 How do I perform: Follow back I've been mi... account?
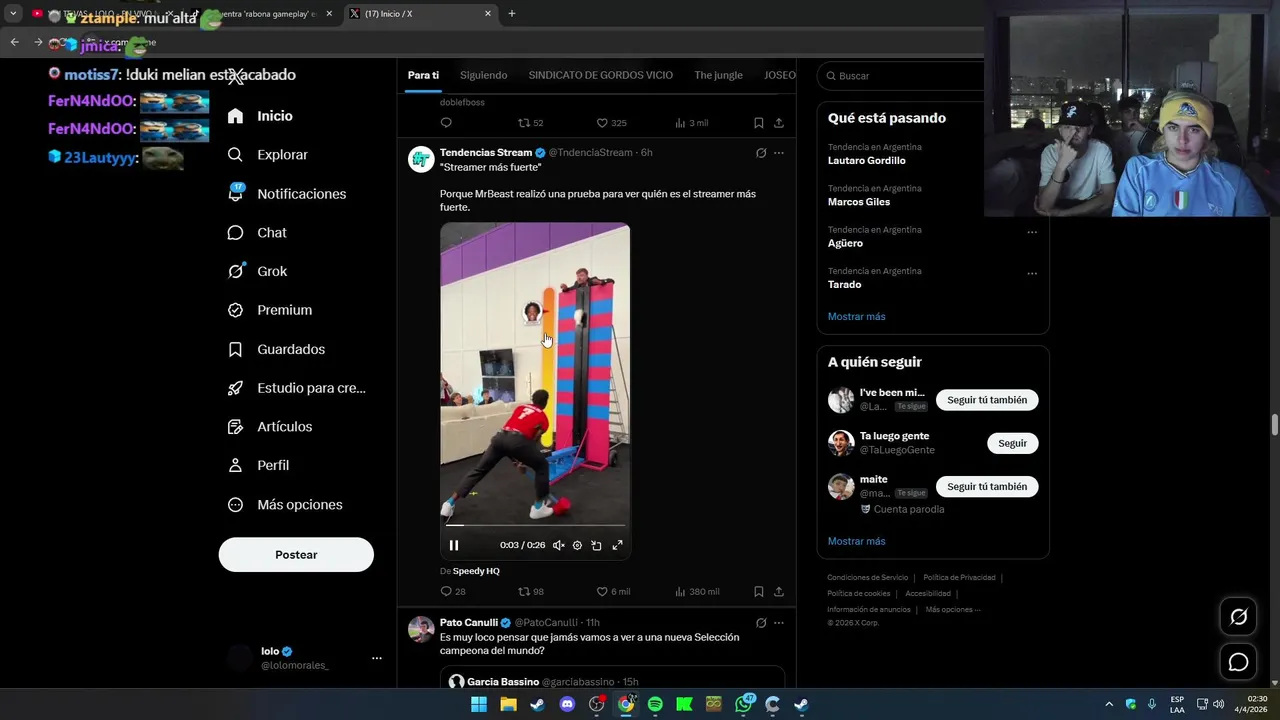[x=987, y=400]
